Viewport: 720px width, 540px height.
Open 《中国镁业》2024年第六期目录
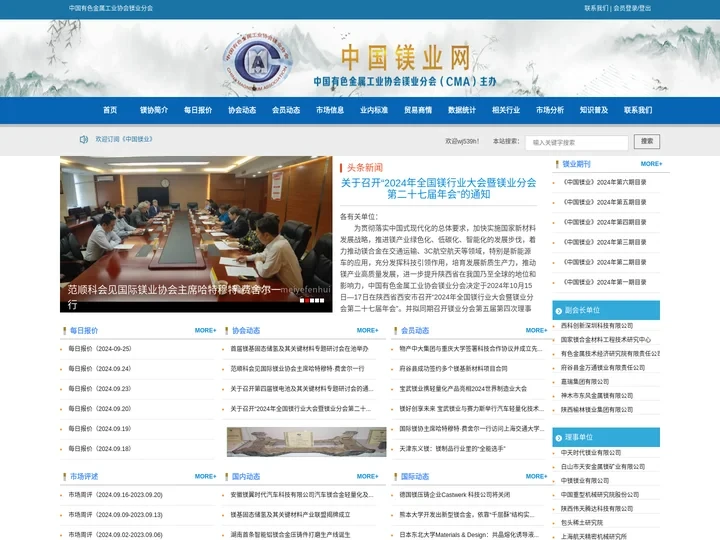(x=605, y=182)
